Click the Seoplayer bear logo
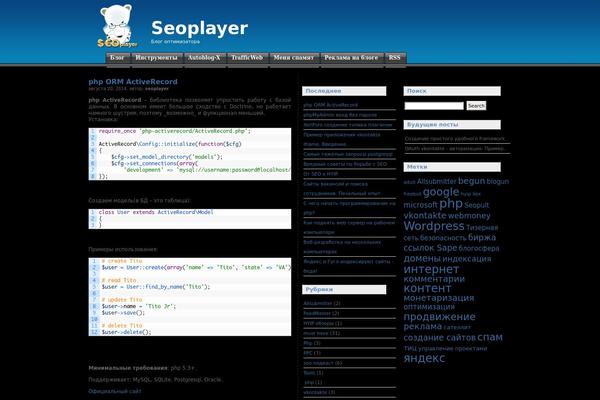Viewport: 600px width, 400px height. [x=117, y=26]
